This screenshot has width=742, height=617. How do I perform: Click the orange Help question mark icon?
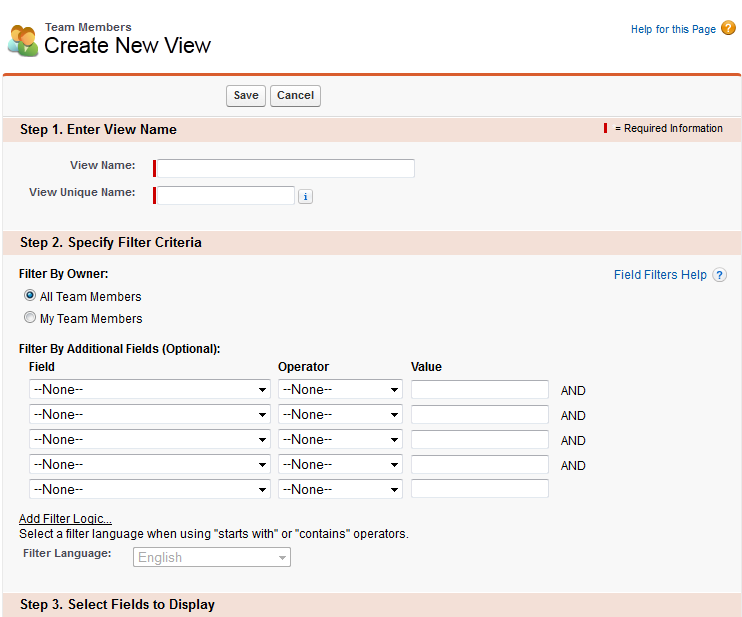[x=728, y=28]
